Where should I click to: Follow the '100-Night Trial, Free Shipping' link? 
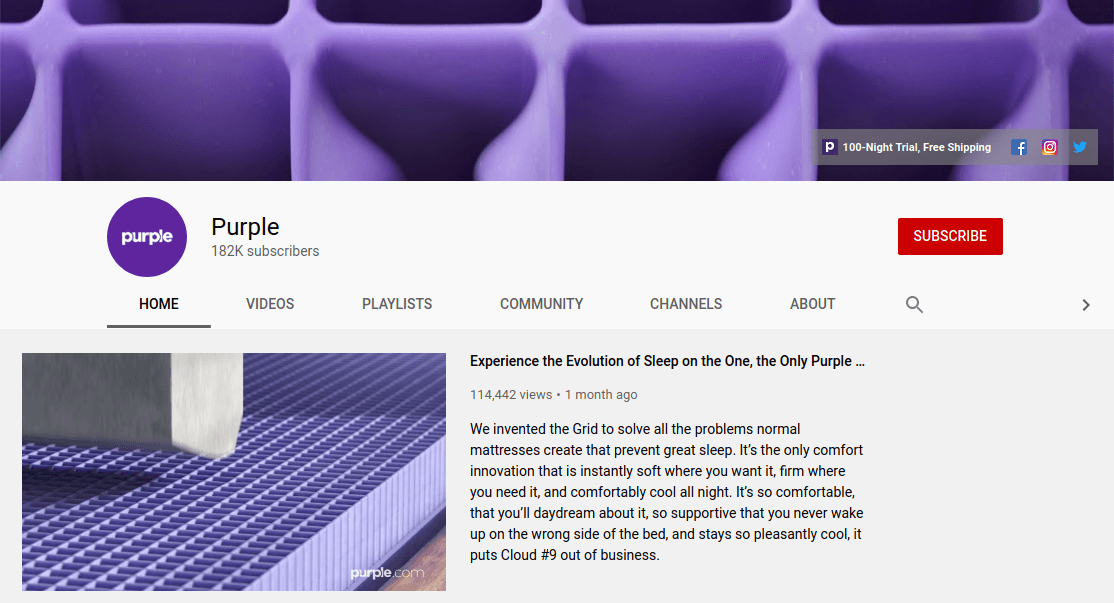(916, 147)
